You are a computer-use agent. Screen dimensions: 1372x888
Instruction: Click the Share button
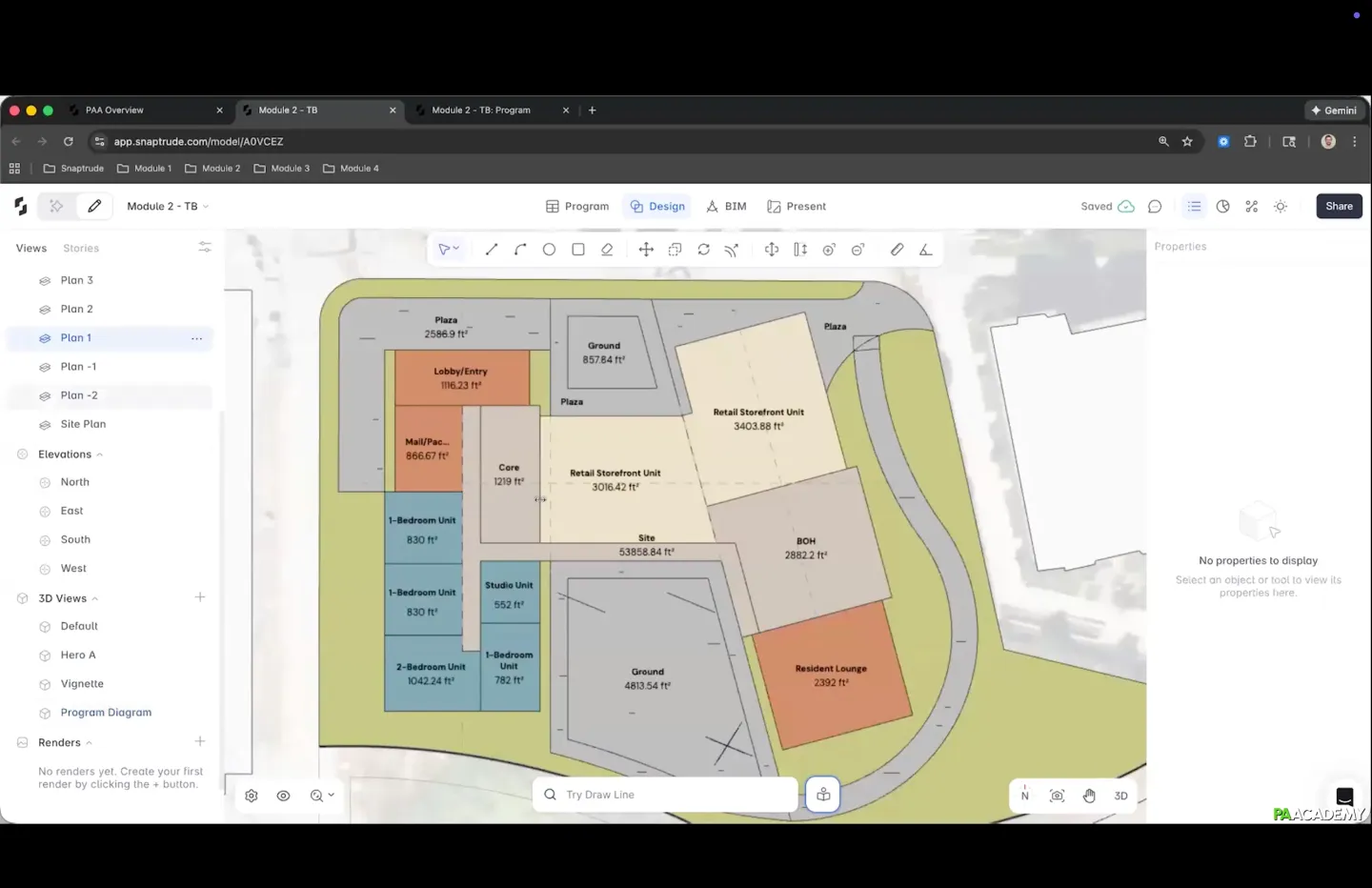(1339, 207)
